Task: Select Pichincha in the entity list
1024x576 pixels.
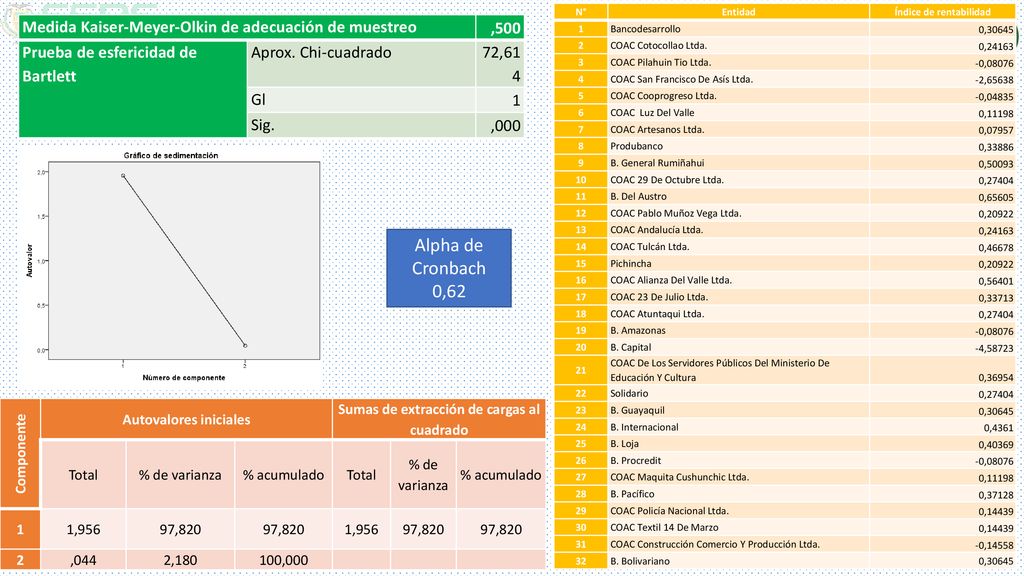Action: pyautogui.click(x=631, y=264)
